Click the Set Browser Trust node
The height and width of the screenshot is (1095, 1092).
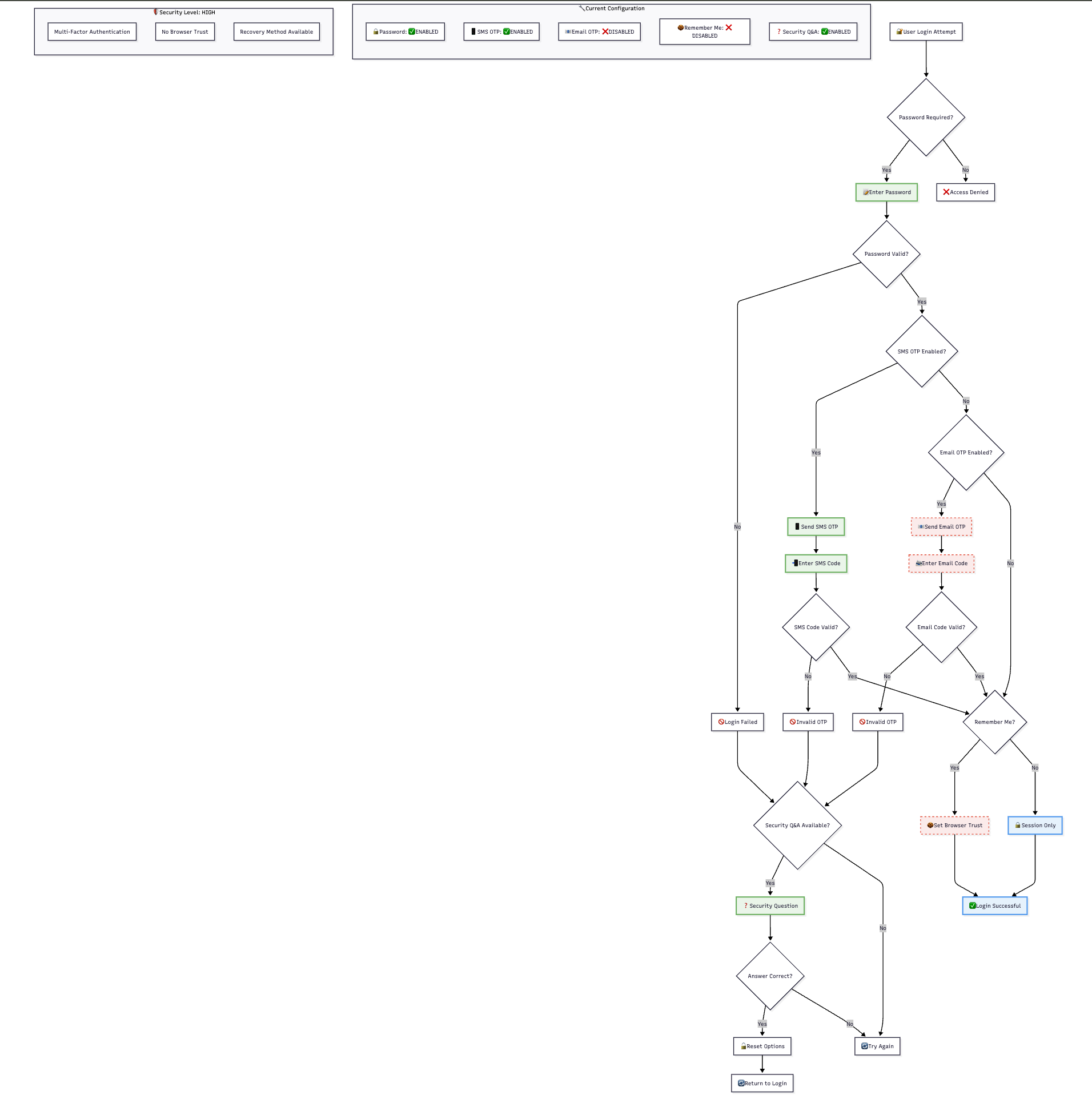click(954, 826)
